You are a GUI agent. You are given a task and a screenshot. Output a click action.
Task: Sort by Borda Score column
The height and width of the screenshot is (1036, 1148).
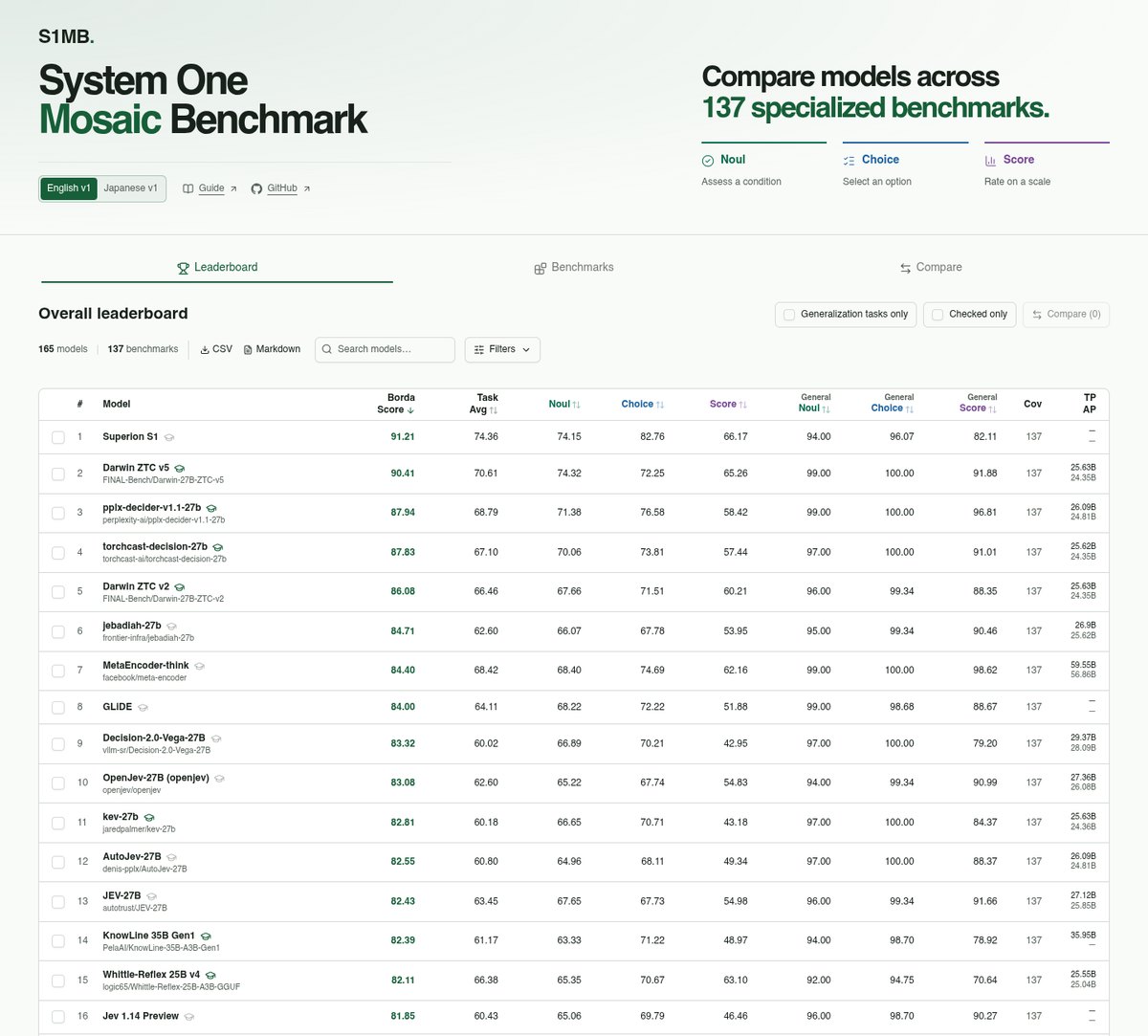(x=396, y=404)
